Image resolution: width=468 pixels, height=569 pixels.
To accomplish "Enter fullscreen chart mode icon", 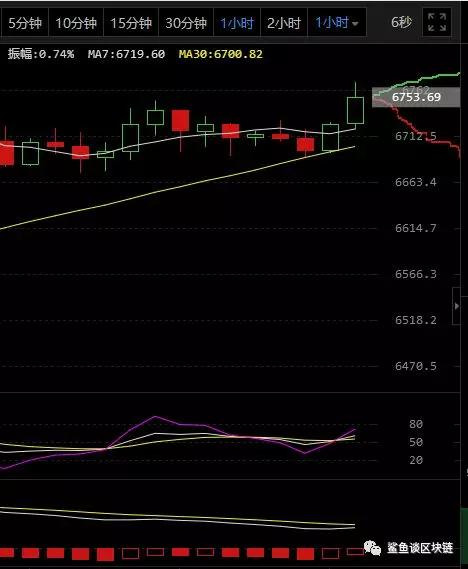I will coord(437,22).
